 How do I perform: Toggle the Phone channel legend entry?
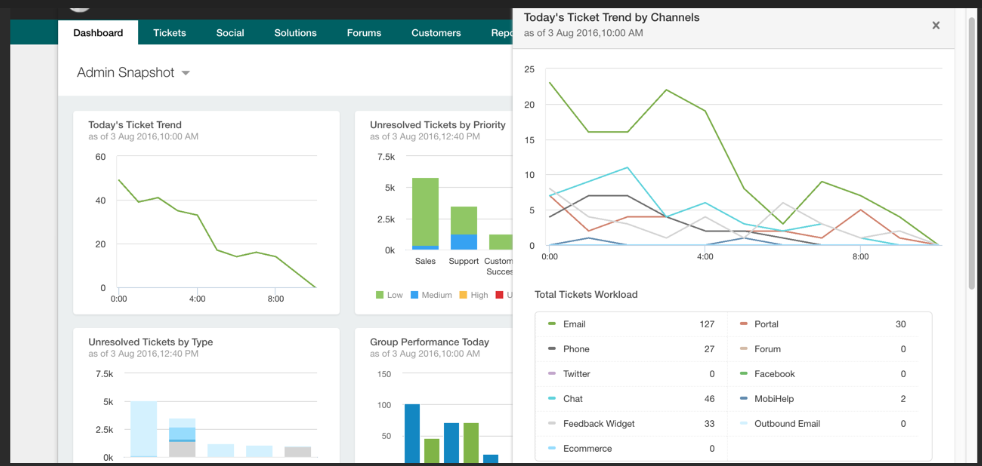(x=568, y=349)
